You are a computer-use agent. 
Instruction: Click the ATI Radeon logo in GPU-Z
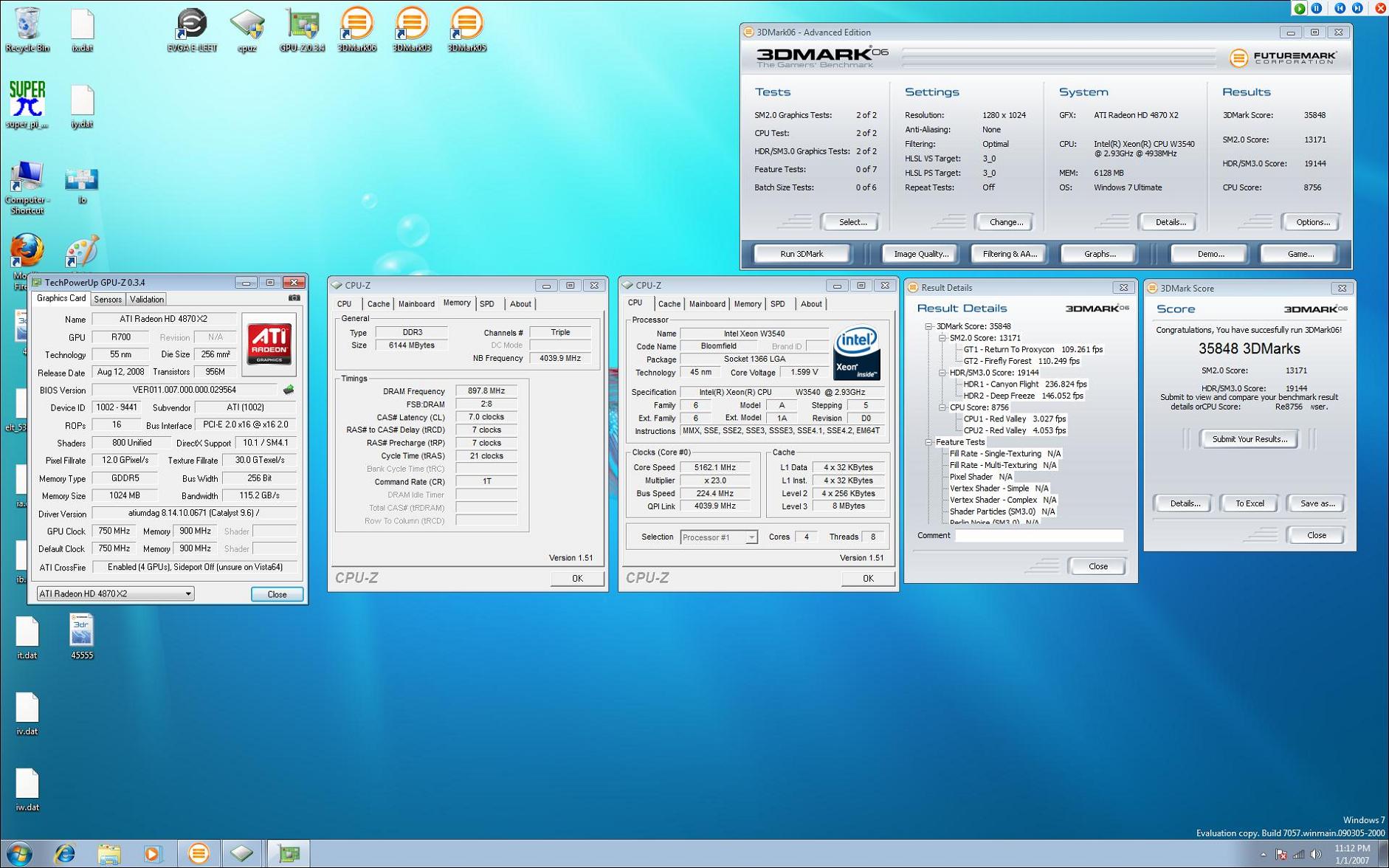[269, 343]
